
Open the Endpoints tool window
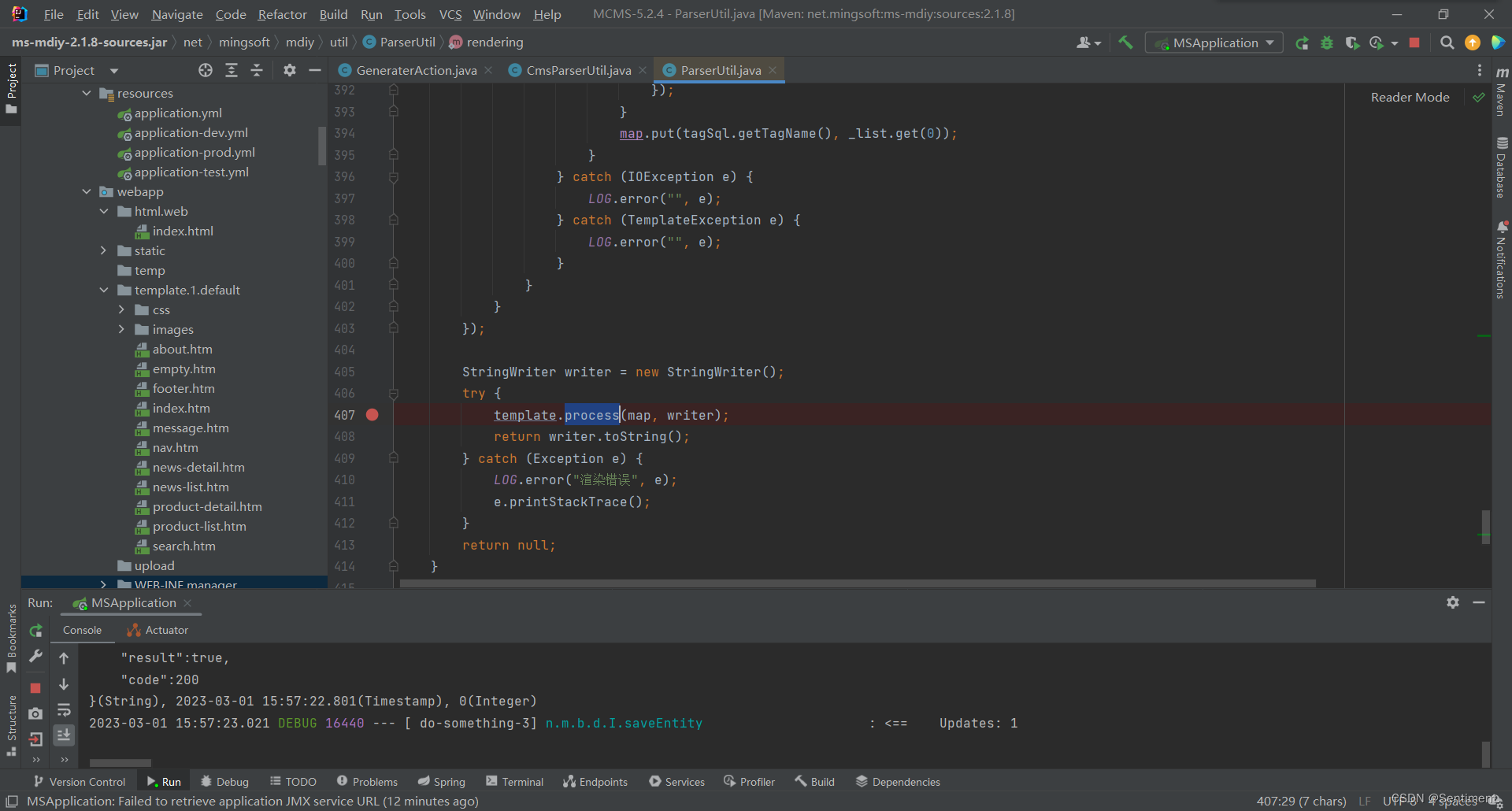pos(595,781)
